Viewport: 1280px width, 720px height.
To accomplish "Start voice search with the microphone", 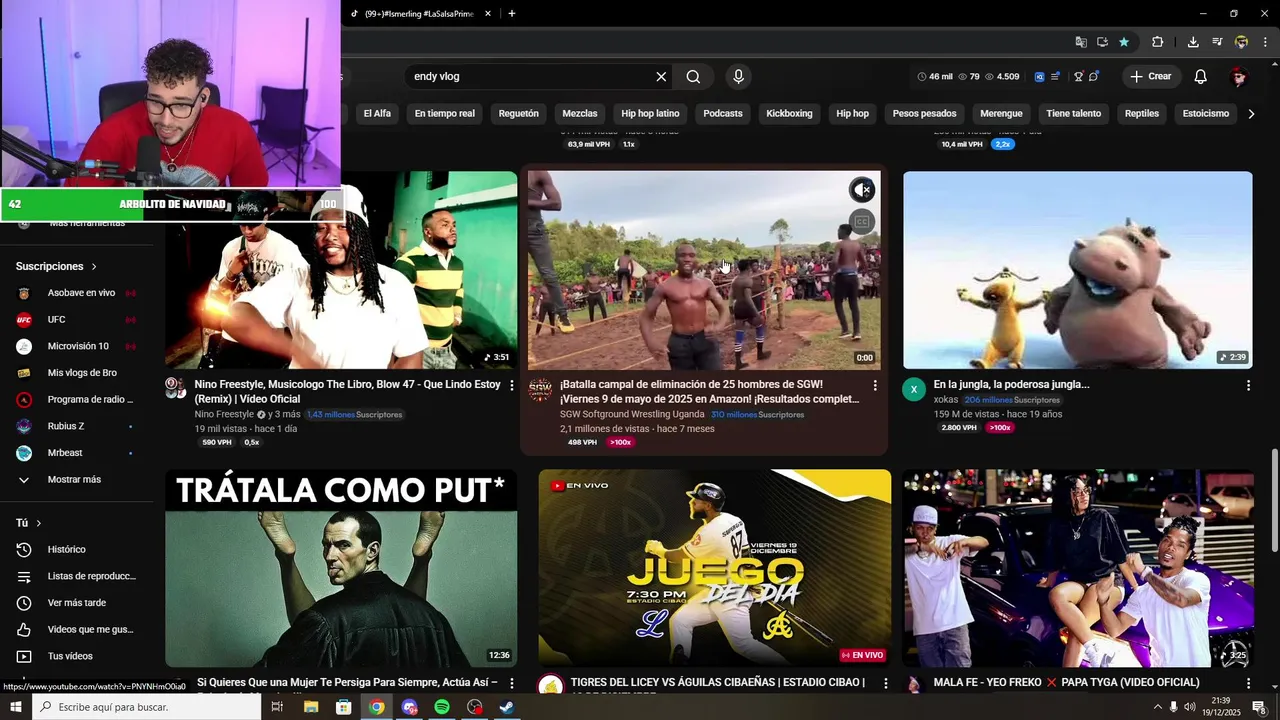I will coord(739,77).
